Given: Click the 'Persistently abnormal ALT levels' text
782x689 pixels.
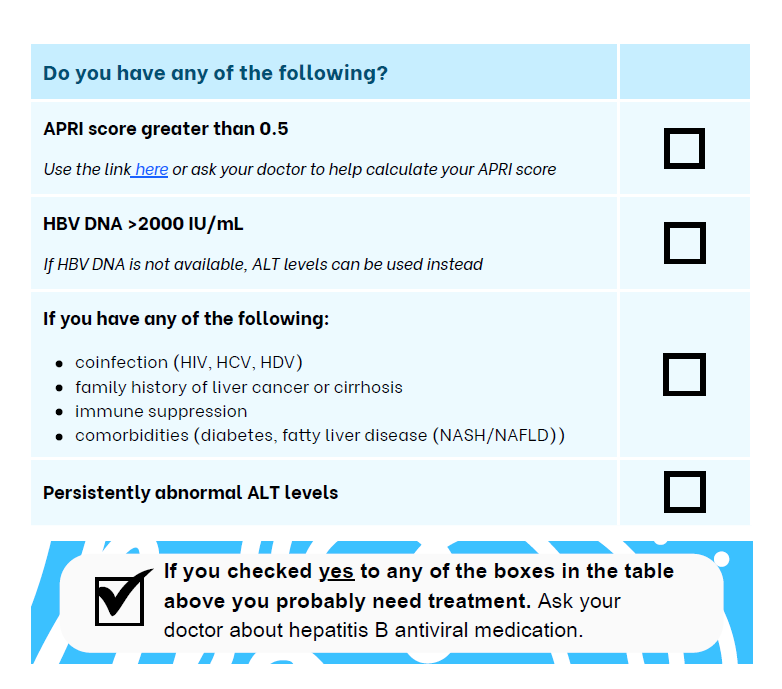Looking at the screenshot, I should click(191, 493).
